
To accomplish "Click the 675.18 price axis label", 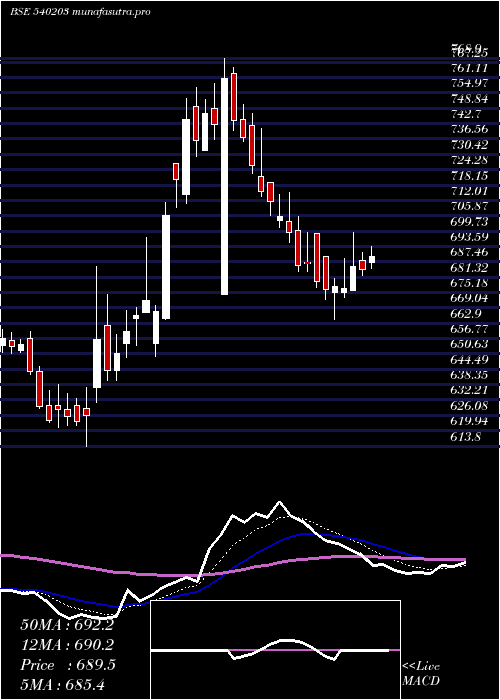I will (x=469, y=283).
